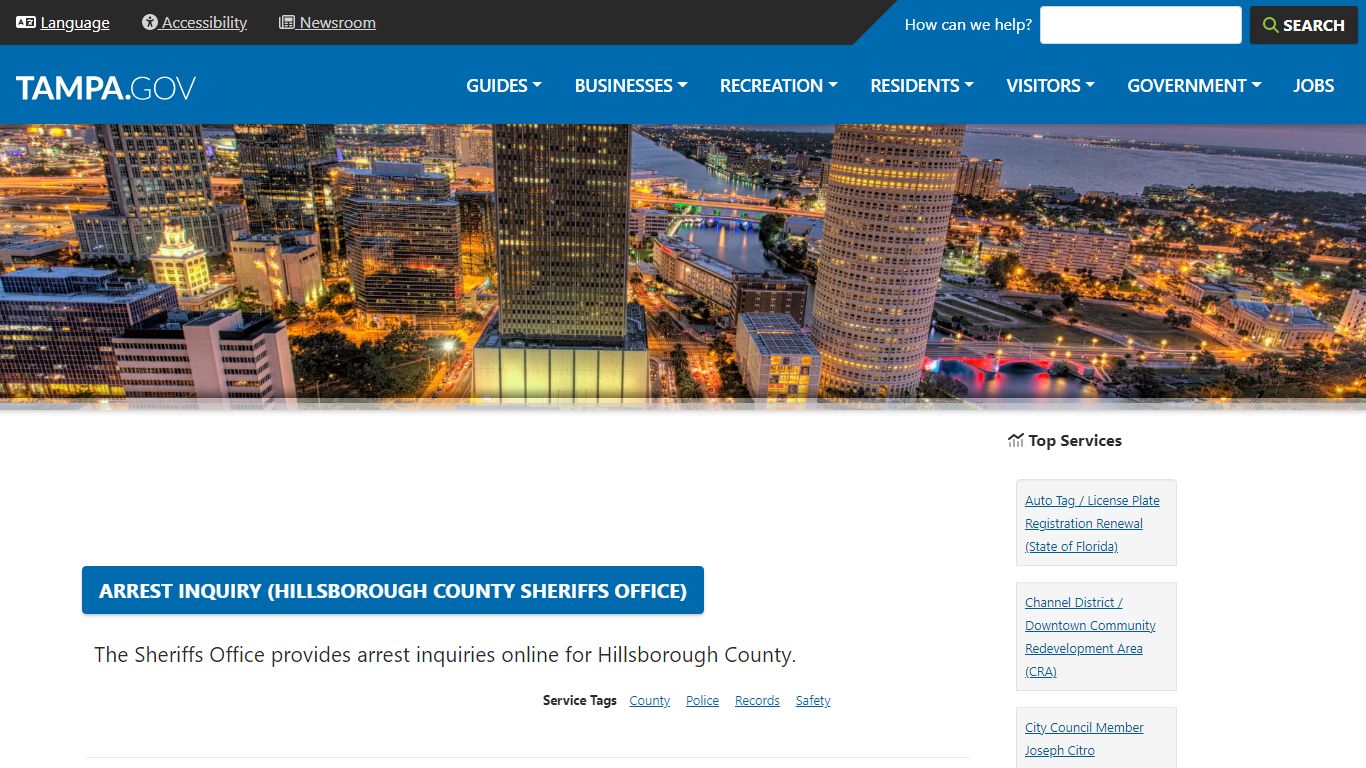This screenshot has width=1366, height=768.
Task: Click the Service Tags label
Action: 580,701
